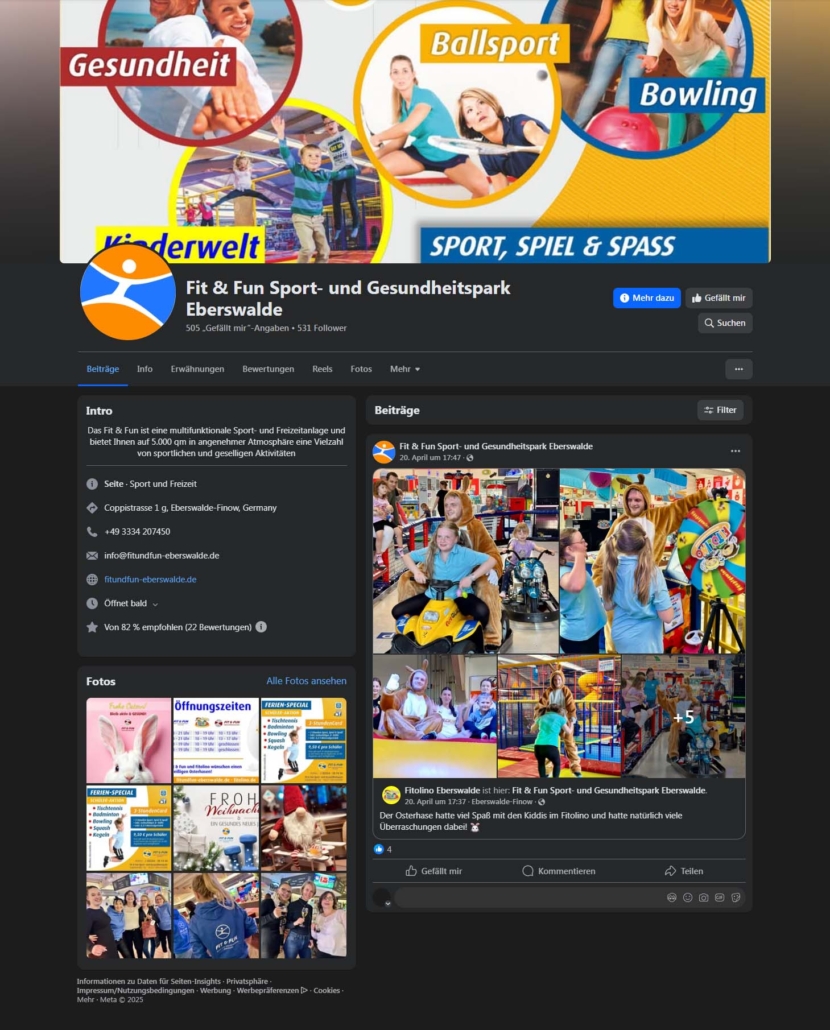The width and height of the screenshot is (830, 1030).
Task: Select the Reels tab
Action: click(322, 369)
